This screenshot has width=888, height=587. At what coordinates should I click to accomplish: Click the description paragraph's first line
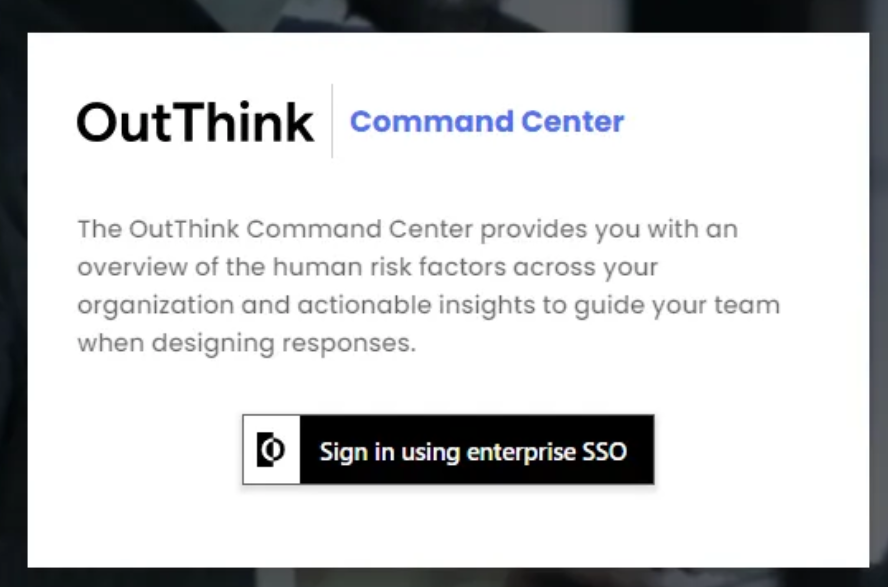(x=408, y=229)
